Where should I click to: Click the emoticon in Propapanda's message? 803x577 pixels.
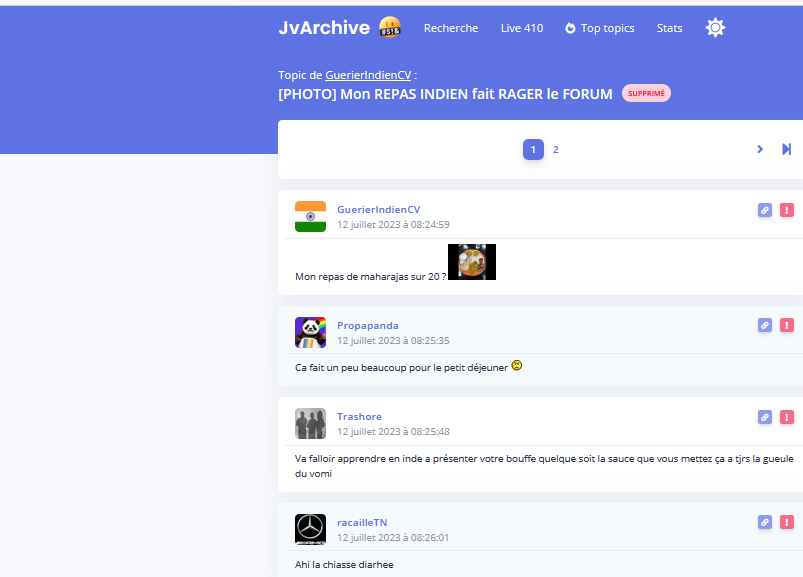pos(517,366)
